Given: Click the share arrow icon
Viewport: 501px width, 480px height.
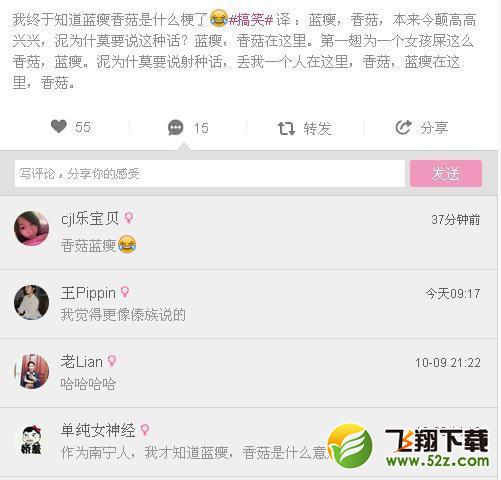Looking at the screenshot, I should pyautogui.click(x=403, y=127).
